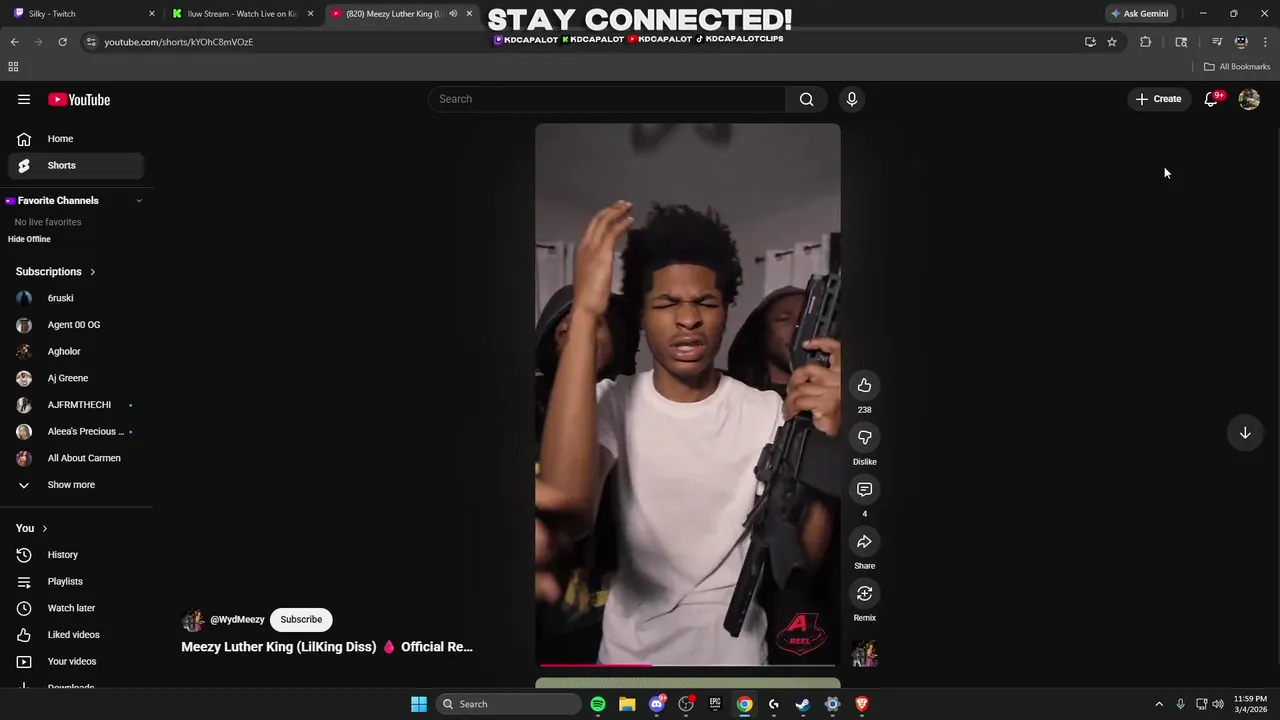Click the Windows taskbar Search box
This screenshot has width=1280, height=720.
pos(510,704)
